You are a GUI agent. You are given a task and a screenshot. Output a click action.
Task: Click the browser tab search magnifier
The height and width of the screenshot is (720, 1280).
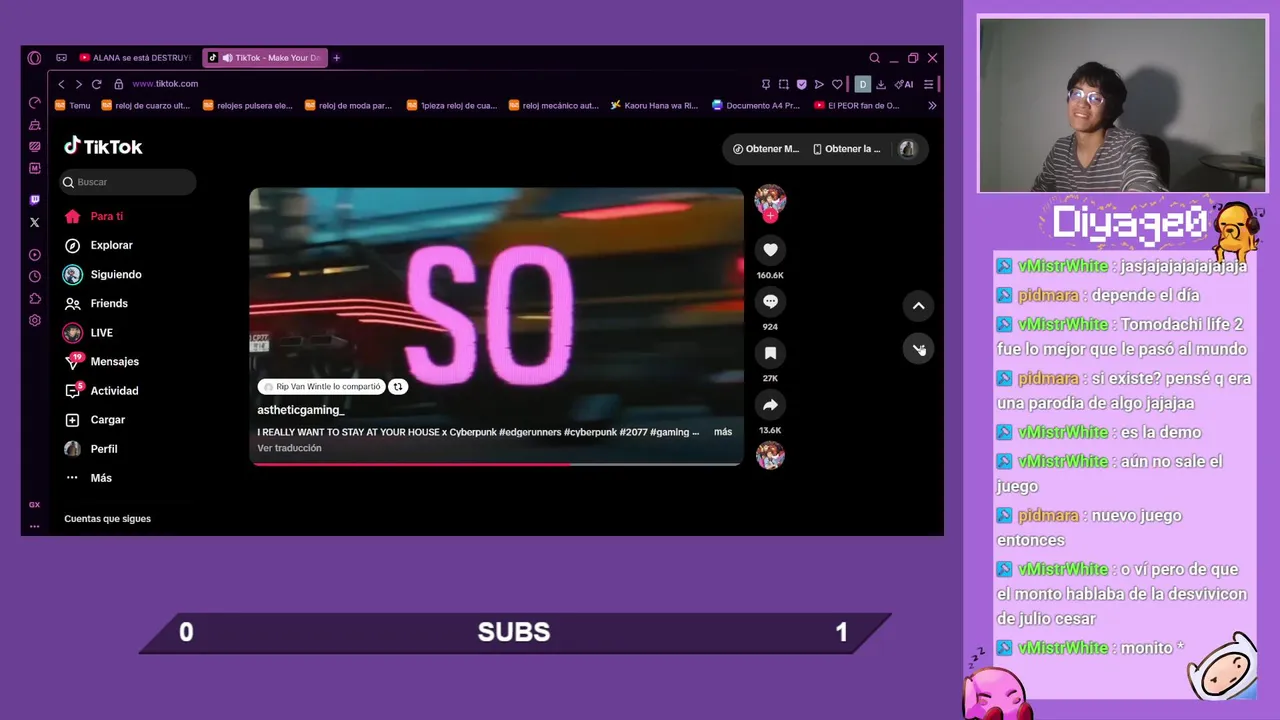click(874, 58)
